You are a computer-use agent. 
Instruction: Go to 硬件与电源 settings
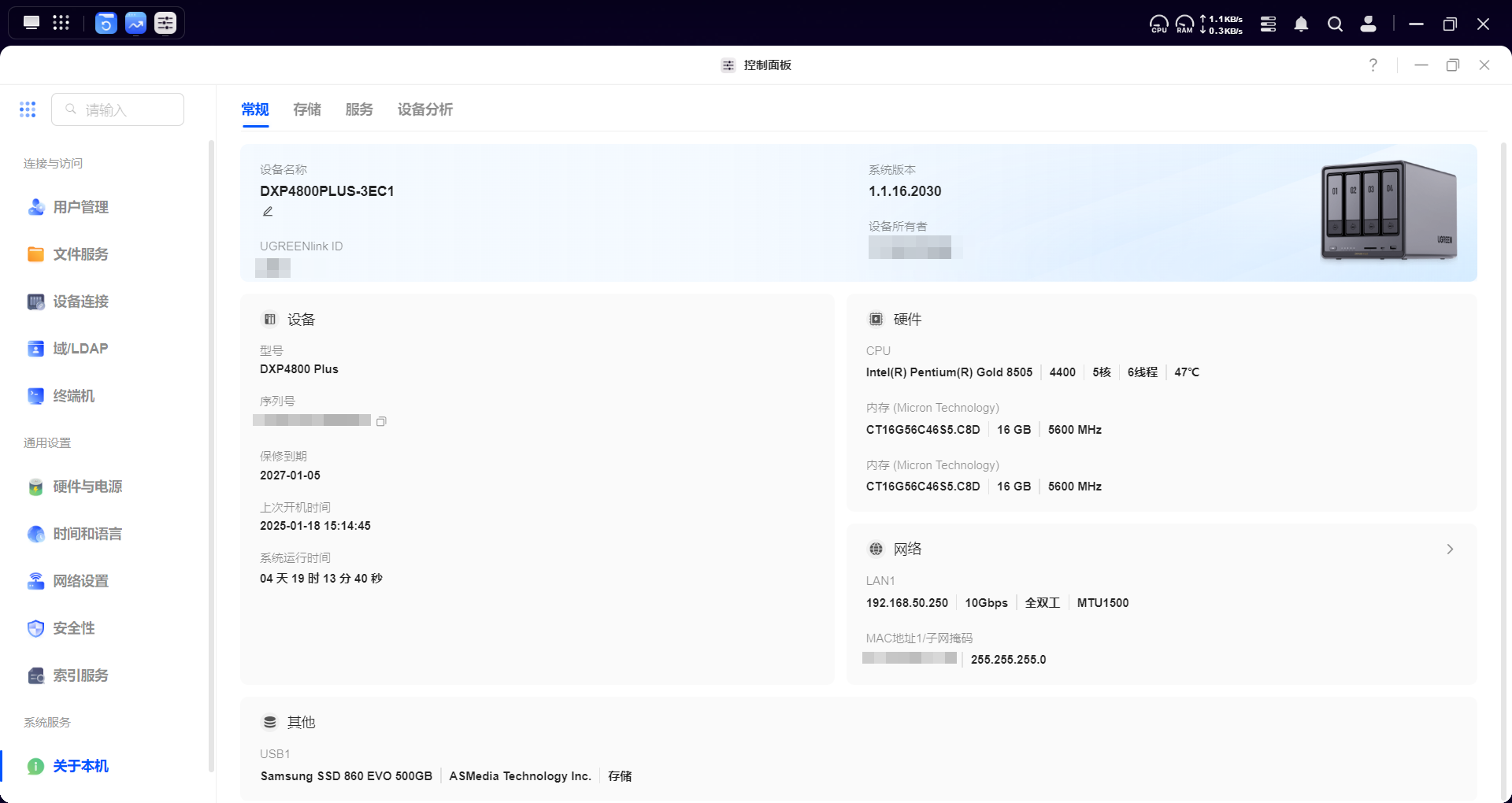coord(87,487)
